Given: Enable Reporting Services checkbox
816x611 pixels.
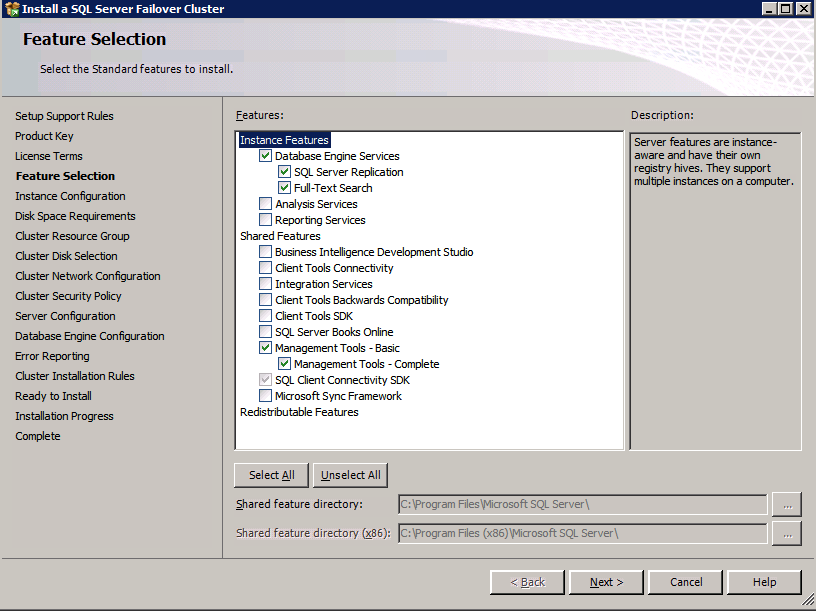Looking at the screenshot, I should point(265,220).
